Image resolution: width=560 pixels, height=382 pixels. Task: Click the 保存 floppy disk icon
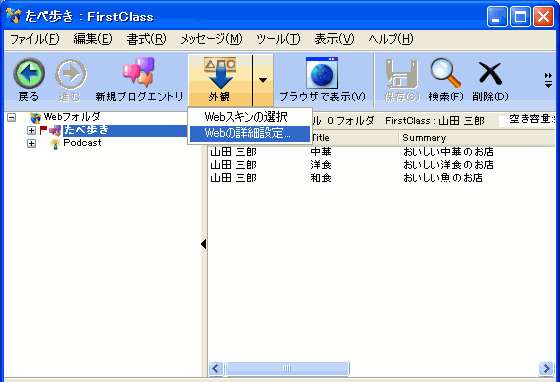click(402, 74)
